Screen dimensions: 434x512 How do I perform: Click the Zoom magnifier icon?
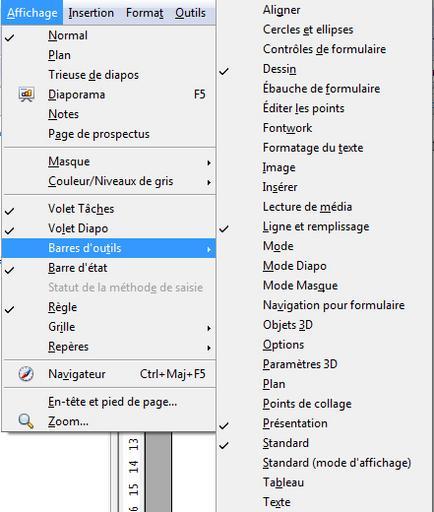click(26, 421)
